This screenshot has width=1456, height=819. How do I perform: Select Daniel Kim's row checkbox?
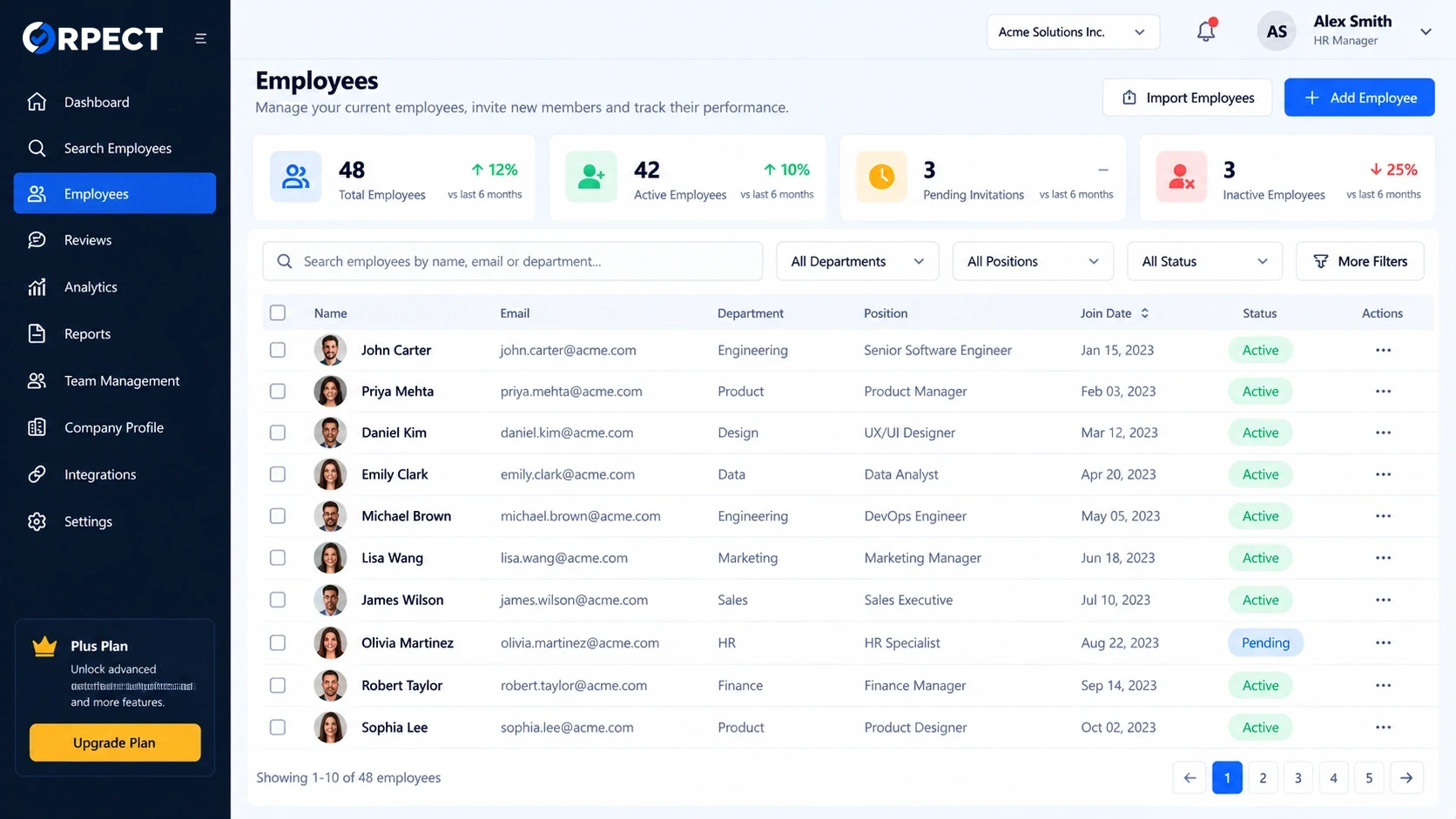(278, 433)
